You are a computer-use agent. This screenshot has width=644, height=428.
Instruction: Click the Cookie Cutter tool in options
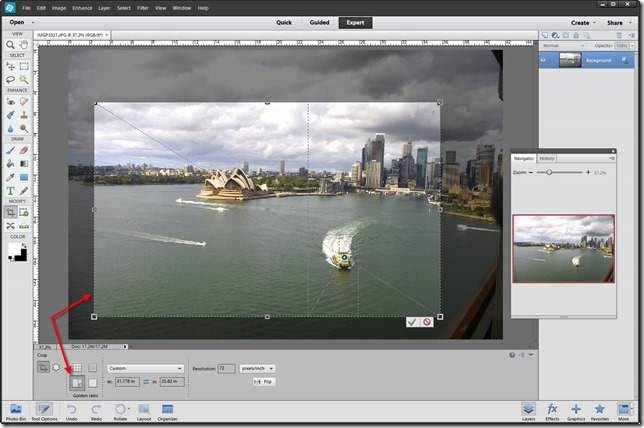coord(56,367)
